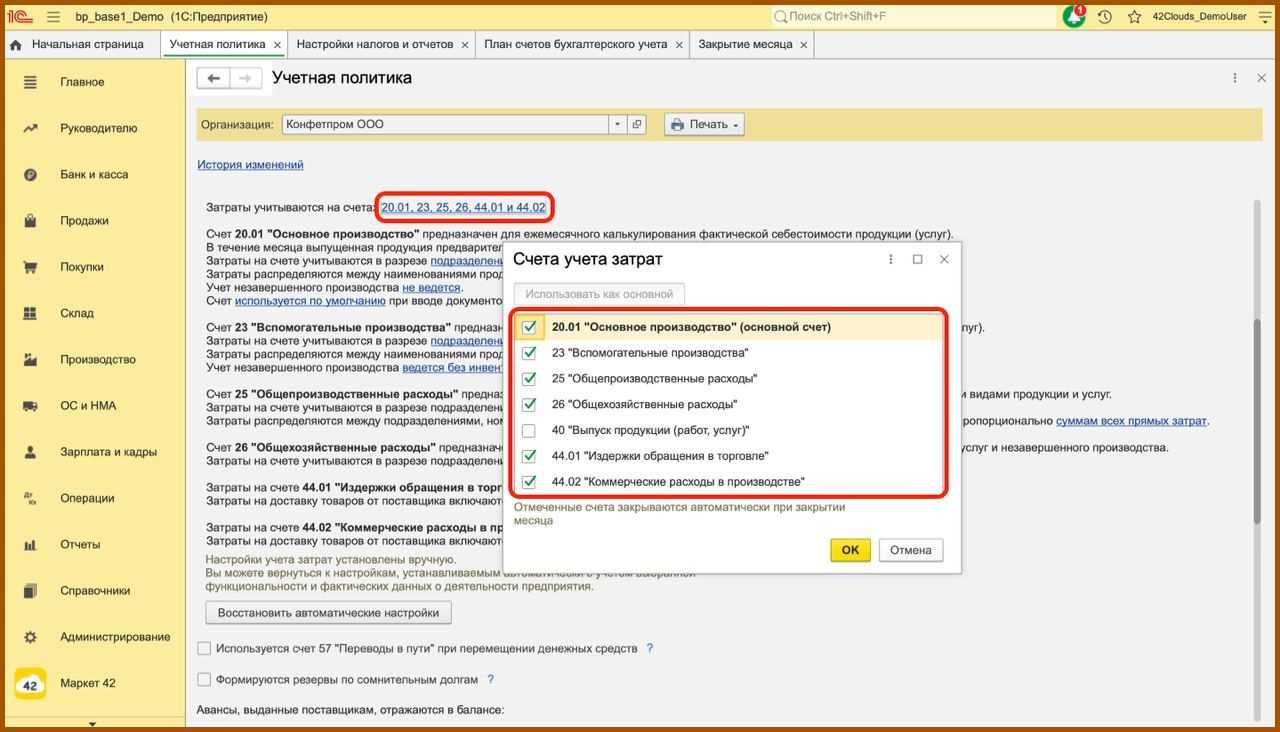Image resolution: width=1280 pixels, height=732 pixels.
Task: Open the dialog's three-dot more menu
Action: tap(890, 259)
